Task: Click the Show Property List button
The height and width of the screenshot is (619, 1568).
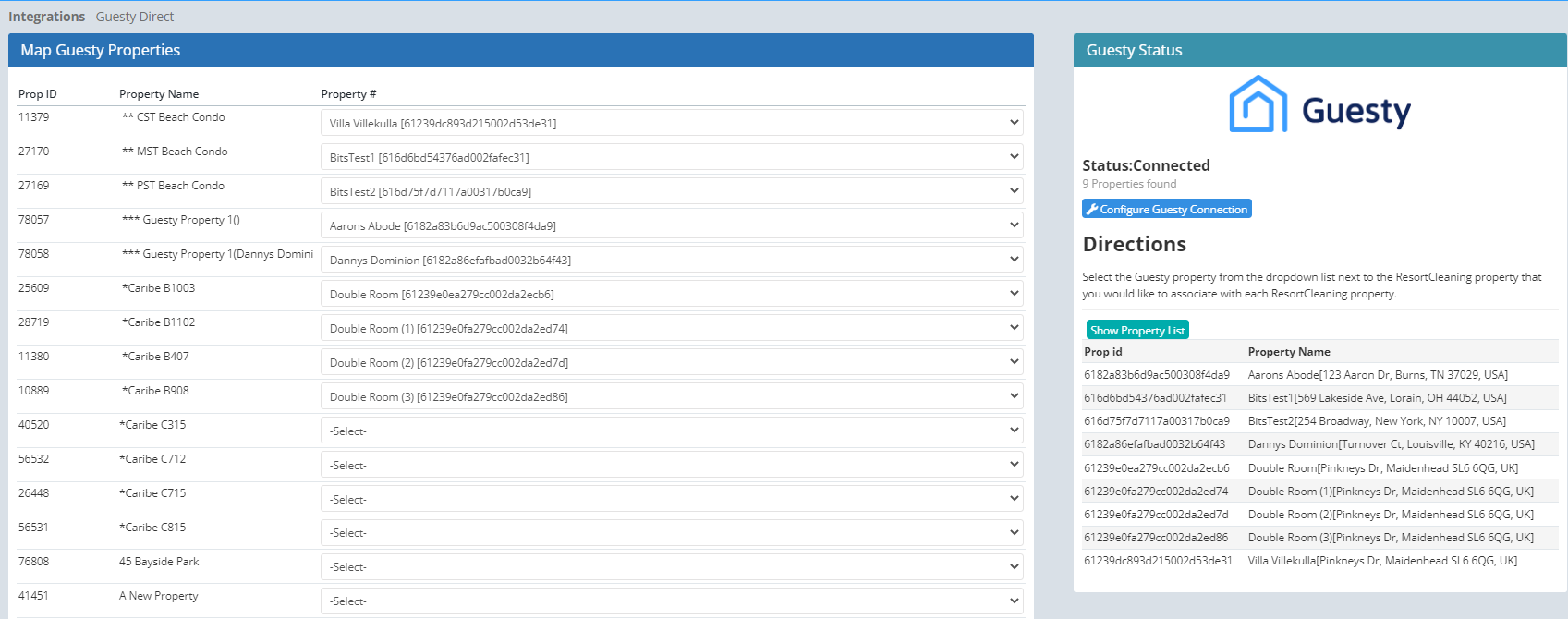Action: click(x=1136, y=331)
